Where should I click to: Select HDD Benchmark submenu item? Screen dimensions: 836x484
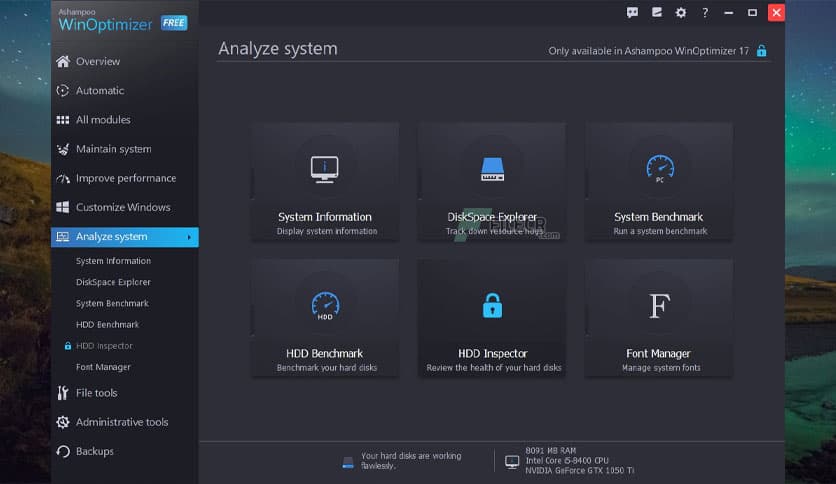[x=107, y=325]
